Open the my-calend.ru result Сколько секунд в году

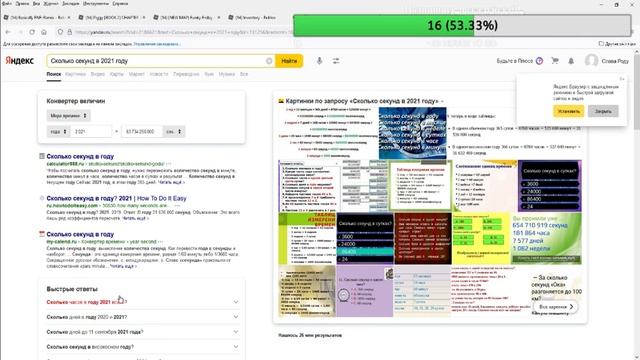coord(80,234)
